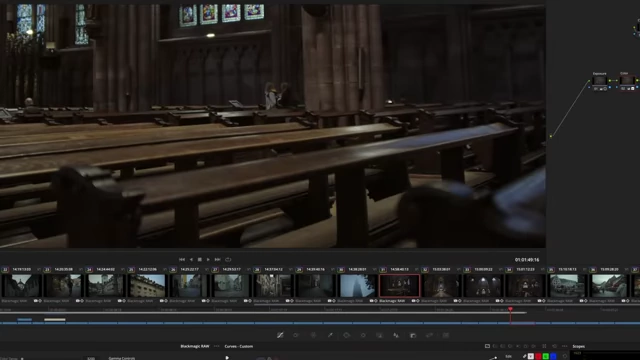This screenshot has width=640, height=360.
Task: Select clip 27 thumbnail in the clip strip
Action: (231, 285)
